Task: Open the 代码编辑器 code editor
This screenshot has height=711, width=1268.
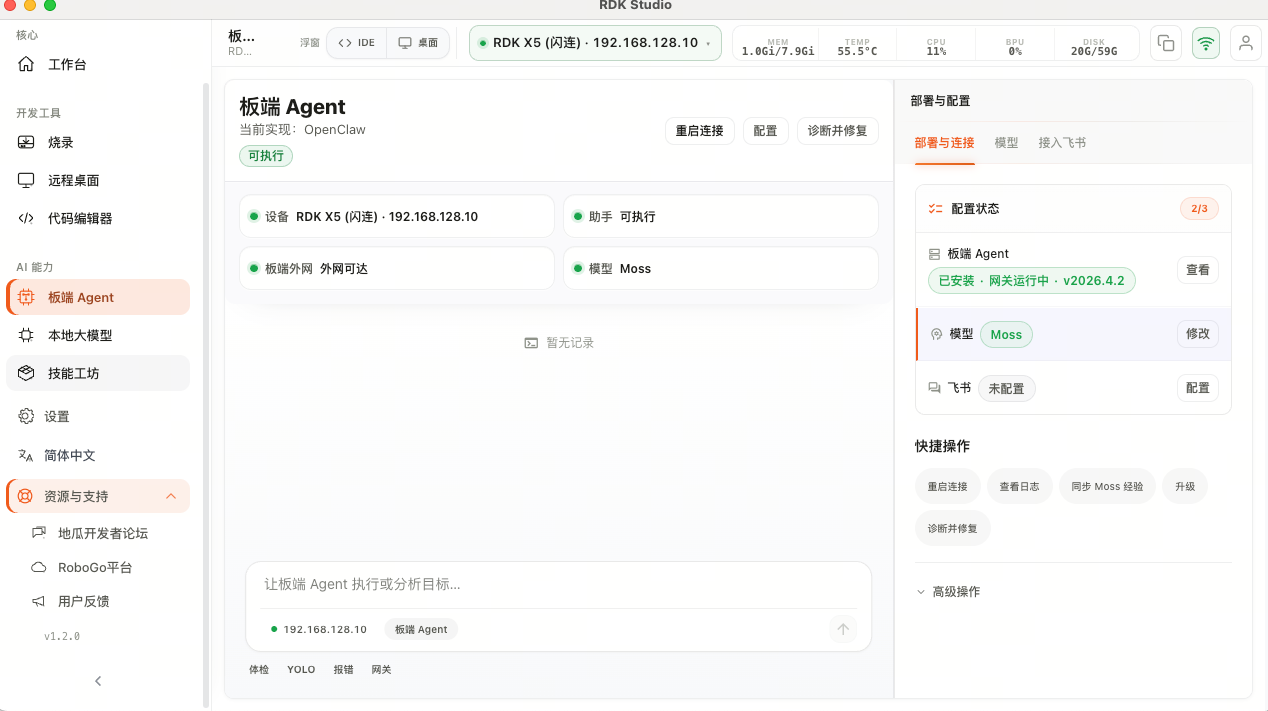Action: coord(98,218)
